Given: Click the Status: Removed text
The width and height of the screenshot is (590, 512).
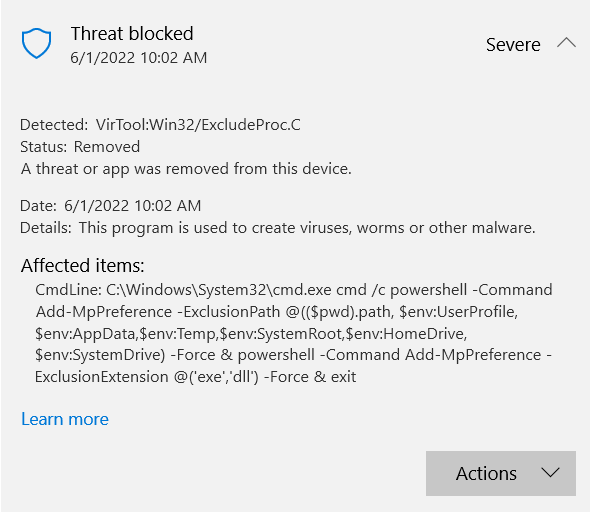Looking at the screenshot, I should click(80, 147).
